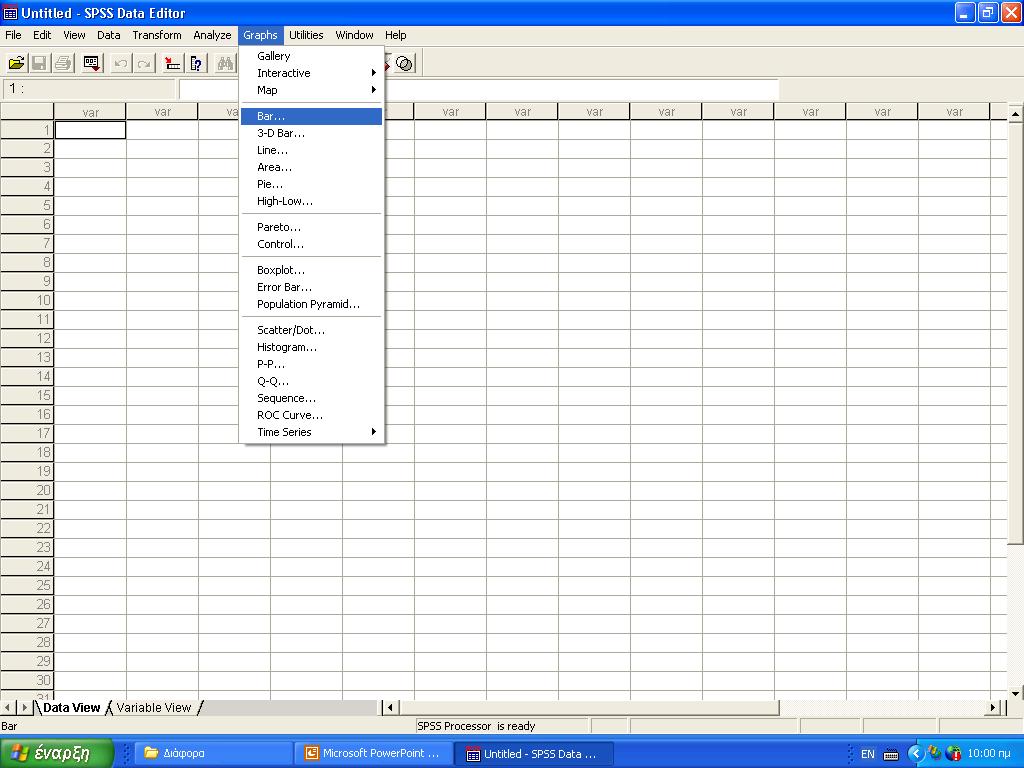This screenshot has width=1024, height=768.
Task: Click the Go to Case icon
Action: pyautogui.click(x=172, y=63)
